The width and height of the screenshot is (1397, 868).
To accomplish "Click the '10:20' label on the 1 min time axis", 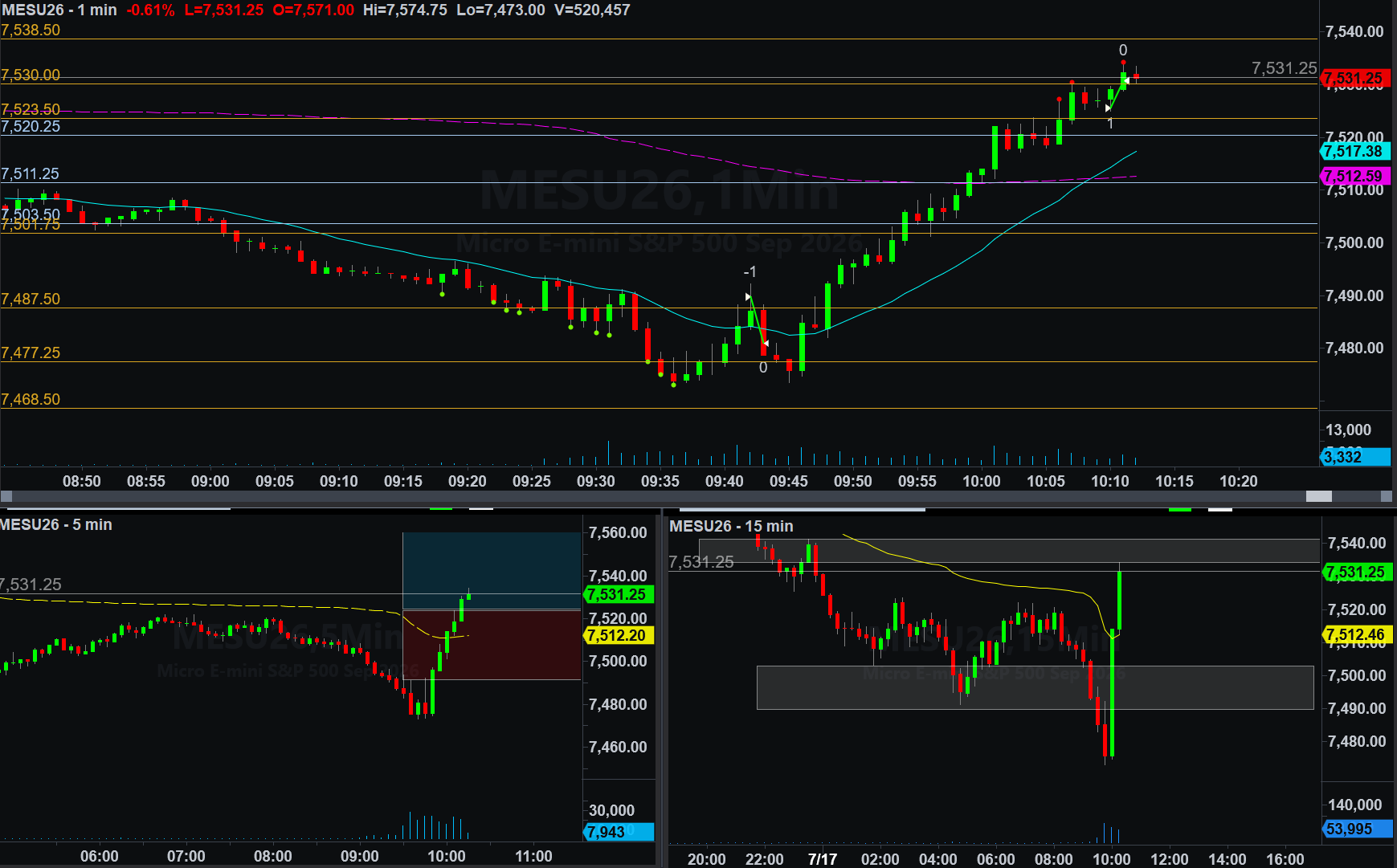I will click(1239, 481).
